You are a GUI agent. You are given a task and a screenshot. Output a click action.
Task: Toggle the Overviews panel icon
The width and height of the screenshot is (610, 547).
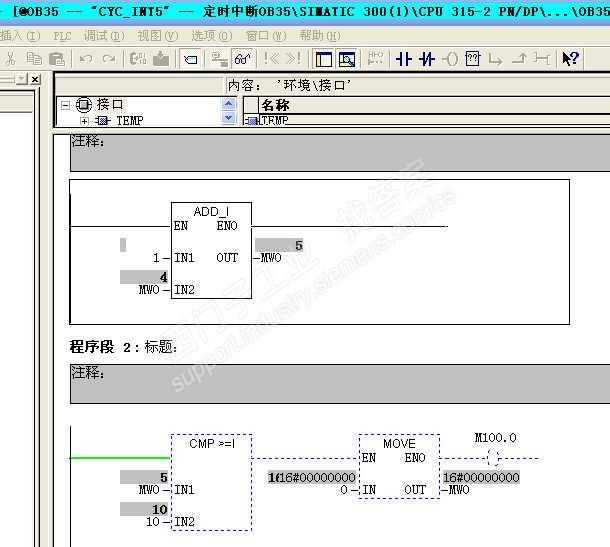tap(324, 60)
